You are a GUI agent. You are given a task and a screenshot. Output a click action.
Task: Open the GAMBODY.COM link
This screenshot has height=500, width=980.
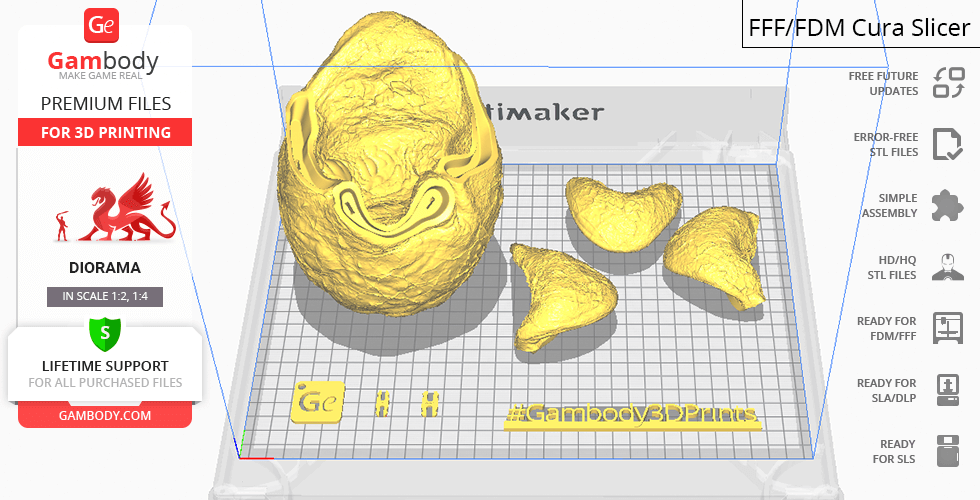coord(104,415)
